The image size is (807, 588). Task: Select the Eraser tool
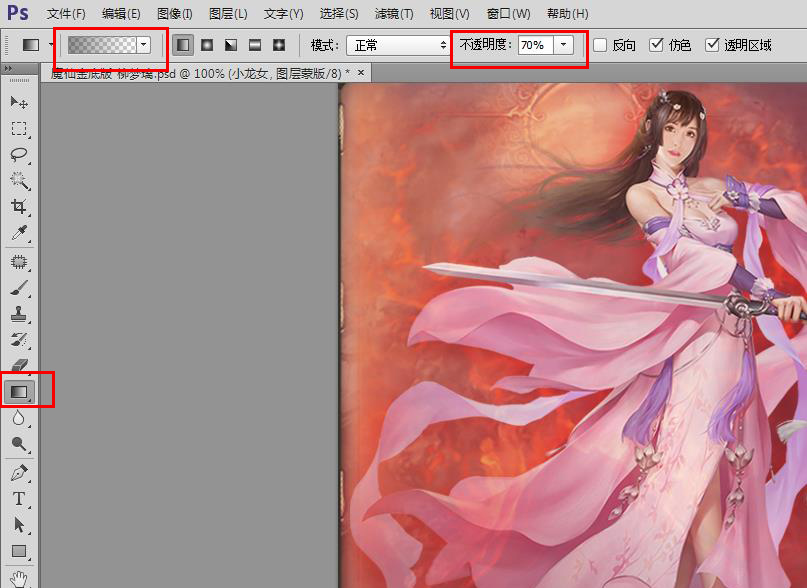pyautogui.click(x=19, y=365)
